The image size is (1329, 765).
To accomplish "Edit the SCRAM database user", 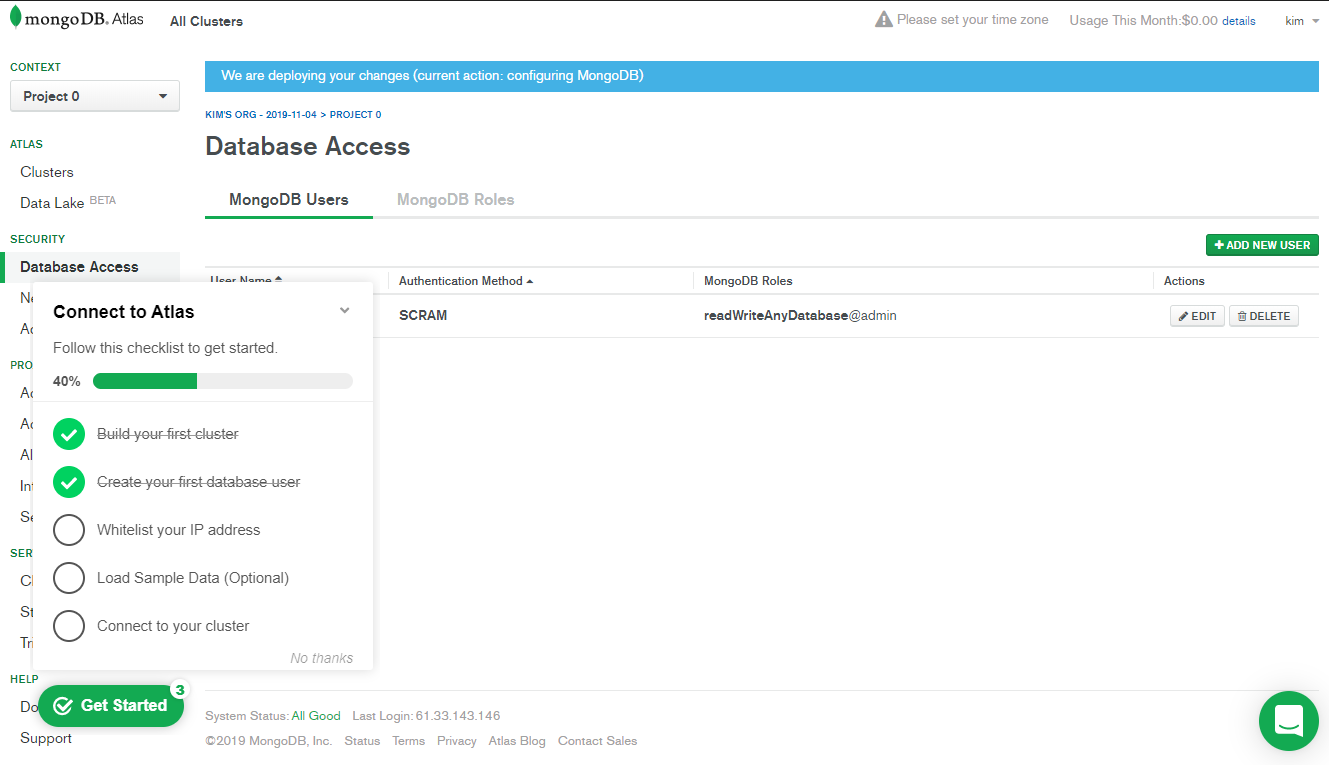I will tap(1197, 316).
